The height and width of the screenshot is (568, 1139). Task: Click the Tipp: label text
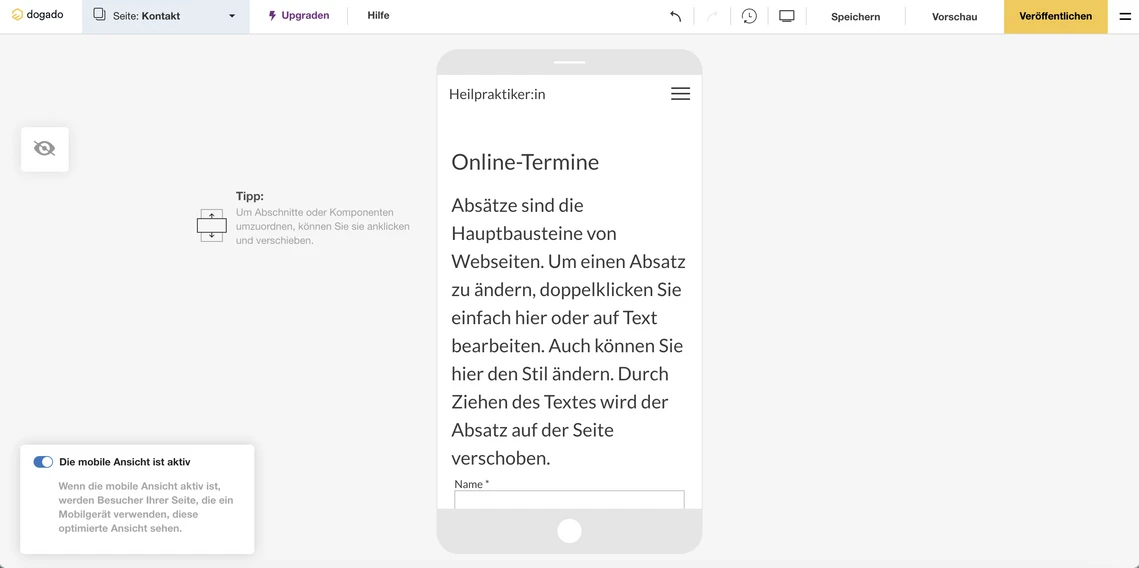click(x=250, y=196)
